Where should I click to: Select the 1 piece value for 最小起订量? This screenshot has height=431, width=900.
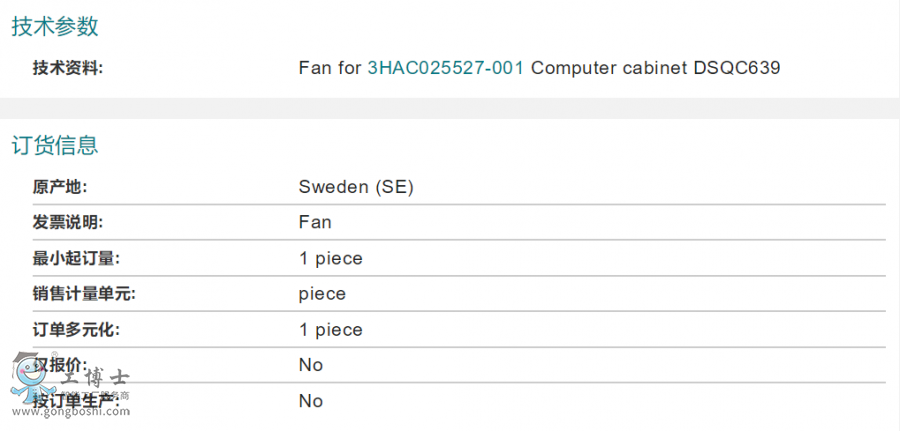(330, 258)
